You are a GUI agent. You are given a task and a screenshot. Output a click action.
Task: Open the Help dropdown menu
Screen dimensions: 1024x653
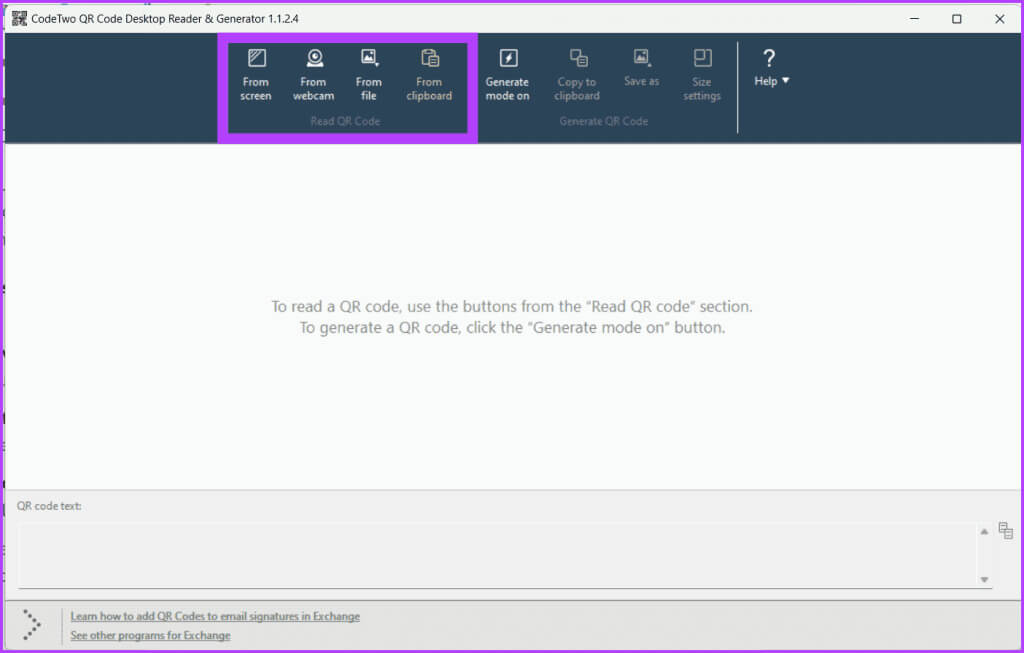point(771,68)
